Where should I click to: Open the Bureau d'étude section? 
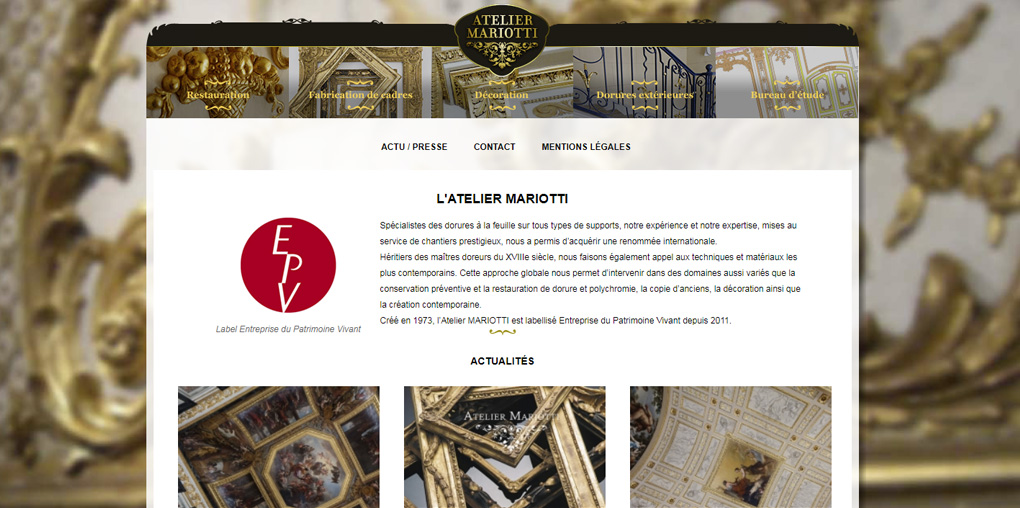(787, 82)
